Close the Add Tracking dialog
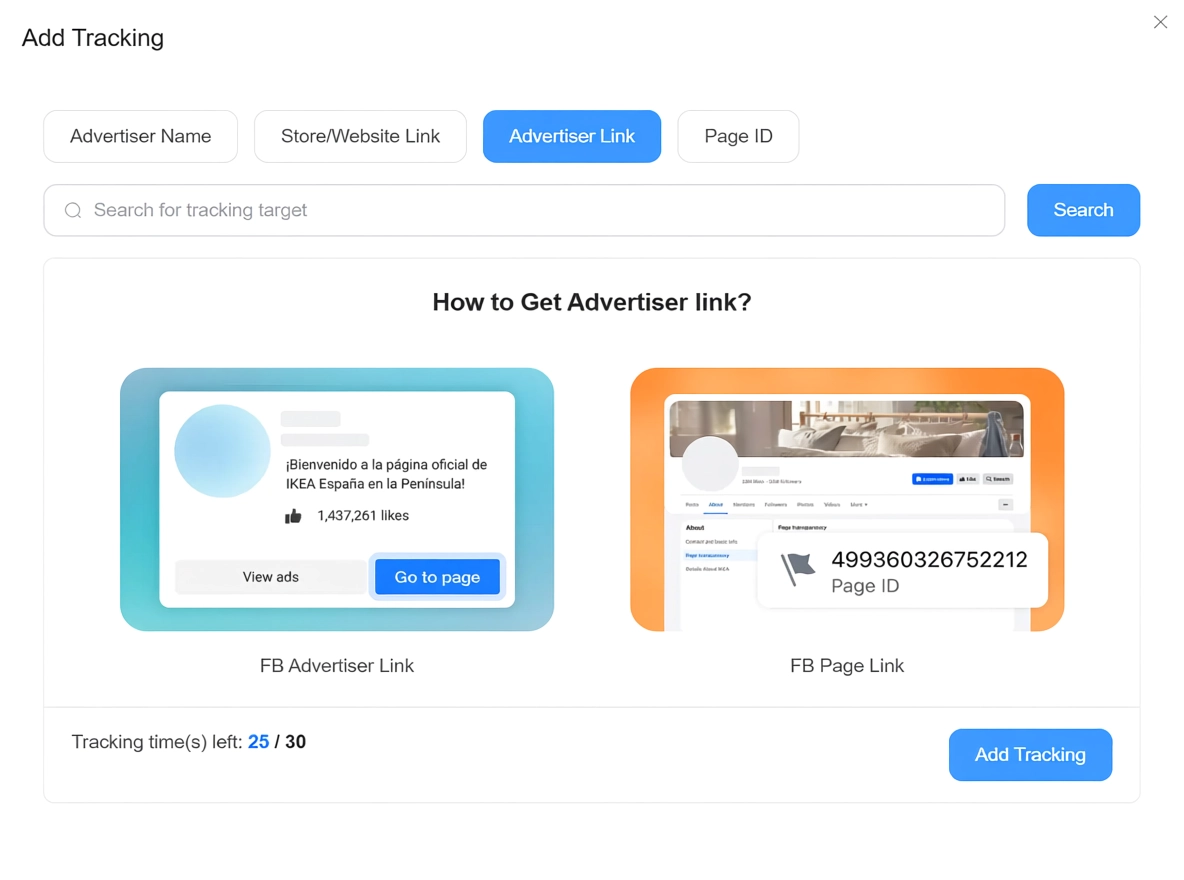Screen dimensions: 1184x880 (x=1160, y=22)
